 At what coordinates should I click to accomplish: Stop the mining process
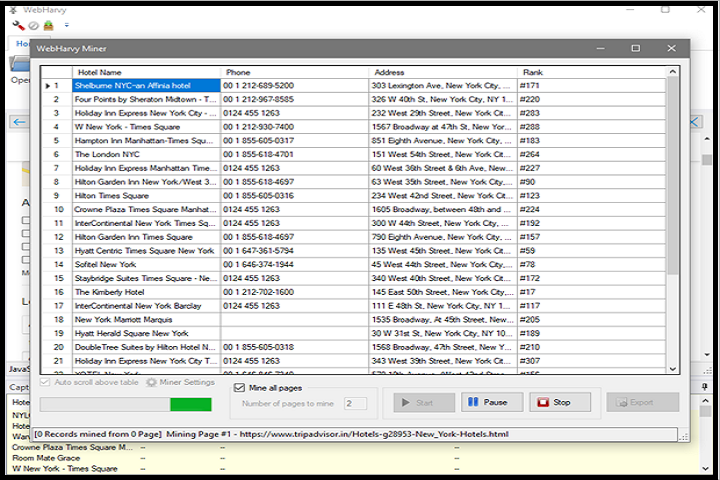coord(560,402)
